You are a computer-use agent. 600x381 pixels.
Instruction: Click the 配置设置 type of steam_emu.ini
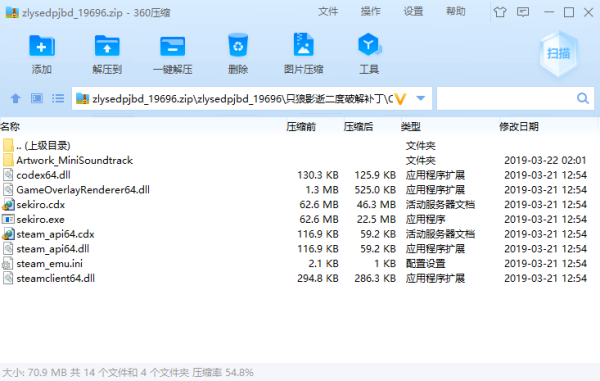coord(426,264)
